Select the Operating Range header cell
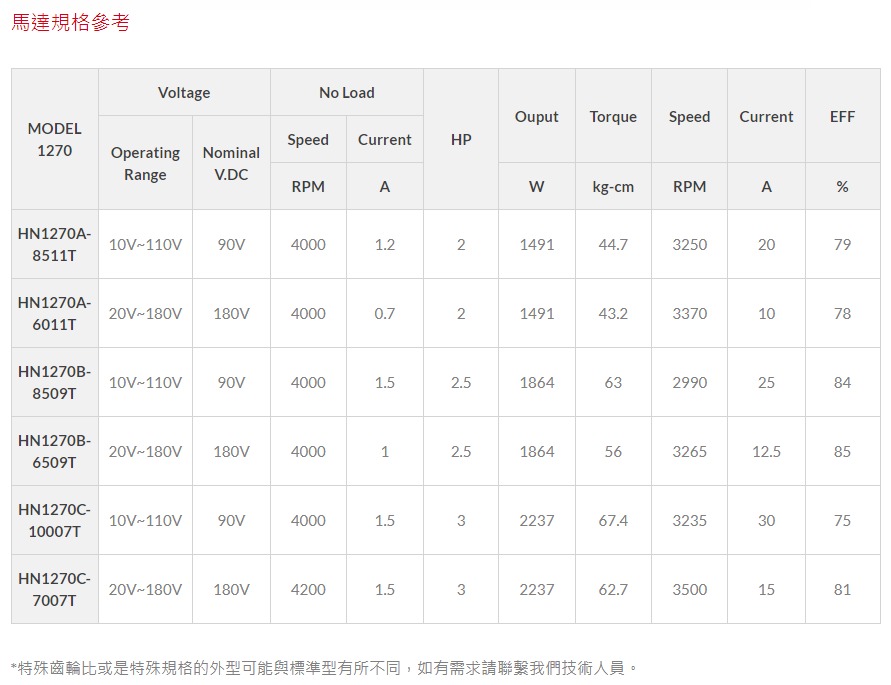 coord(145,163)
